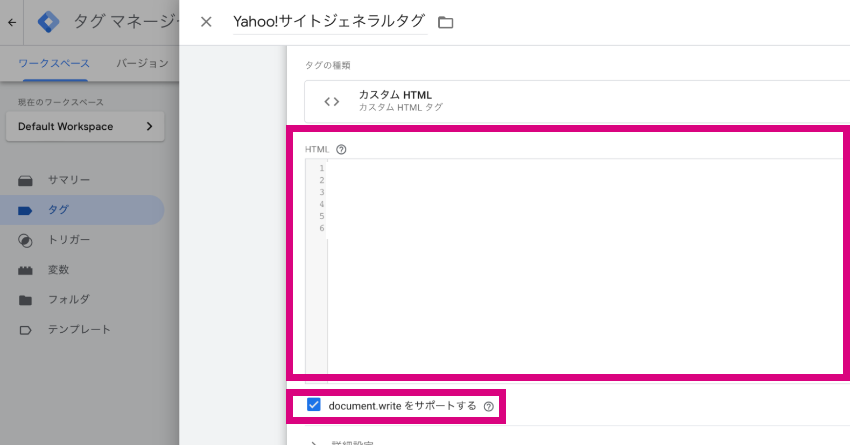Open the Default Workspace selector
Image resolution: width=850 pixels, height=445 pixels.
[85, 126]
